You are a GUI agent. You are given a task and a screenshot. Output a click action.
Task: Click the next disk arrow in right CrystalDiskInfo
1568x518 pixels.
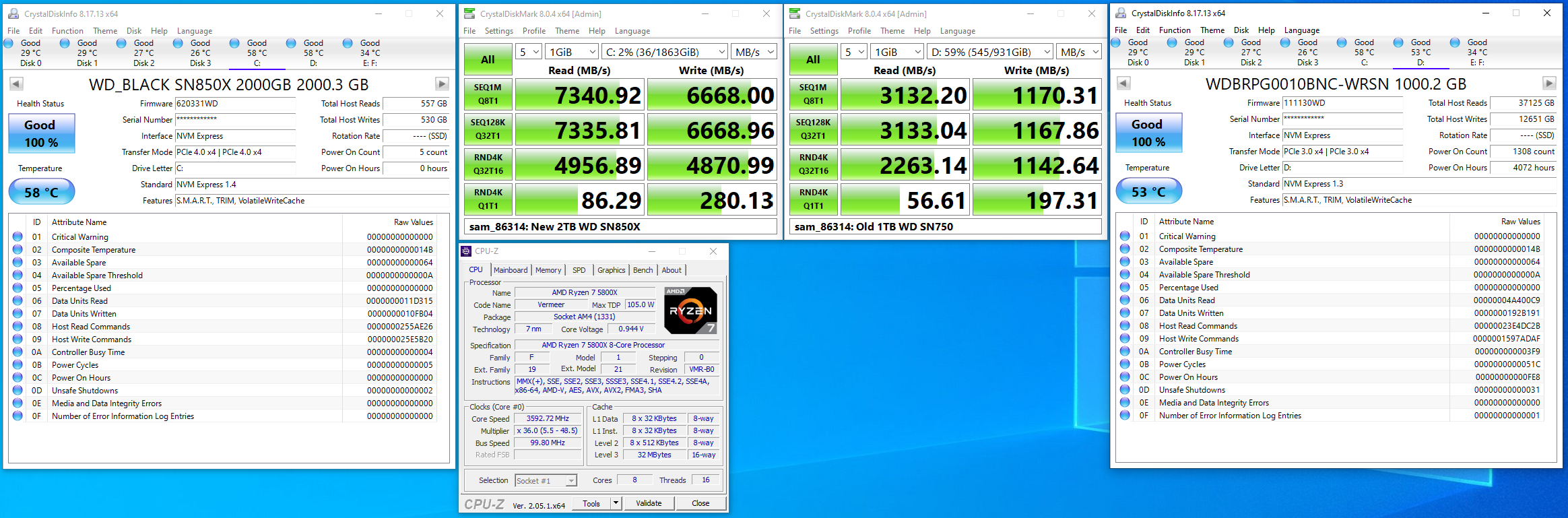(x=1549, y=84)
